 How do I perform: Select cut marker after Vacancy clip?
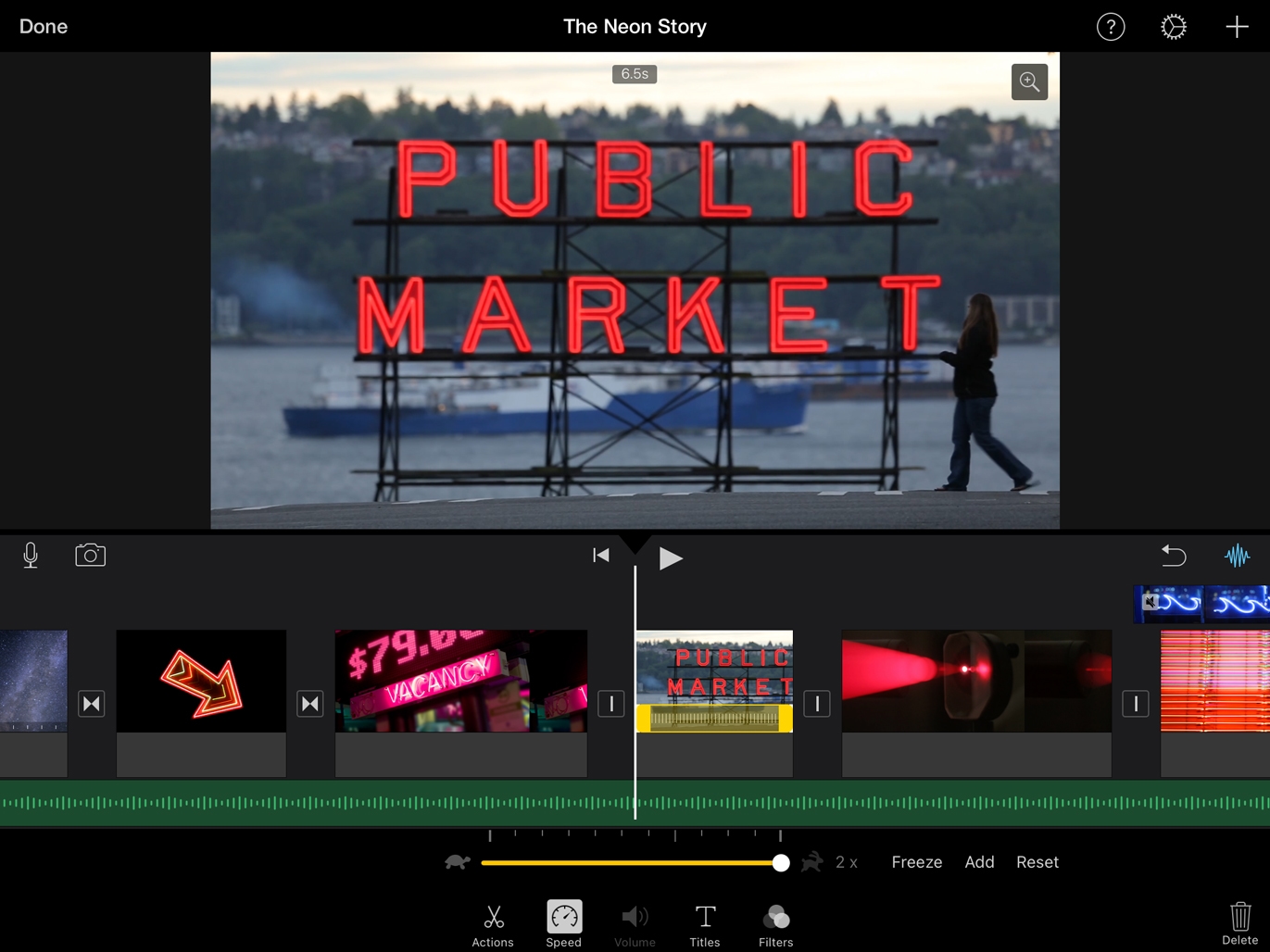pyautogui.click(x=611, y=704)
